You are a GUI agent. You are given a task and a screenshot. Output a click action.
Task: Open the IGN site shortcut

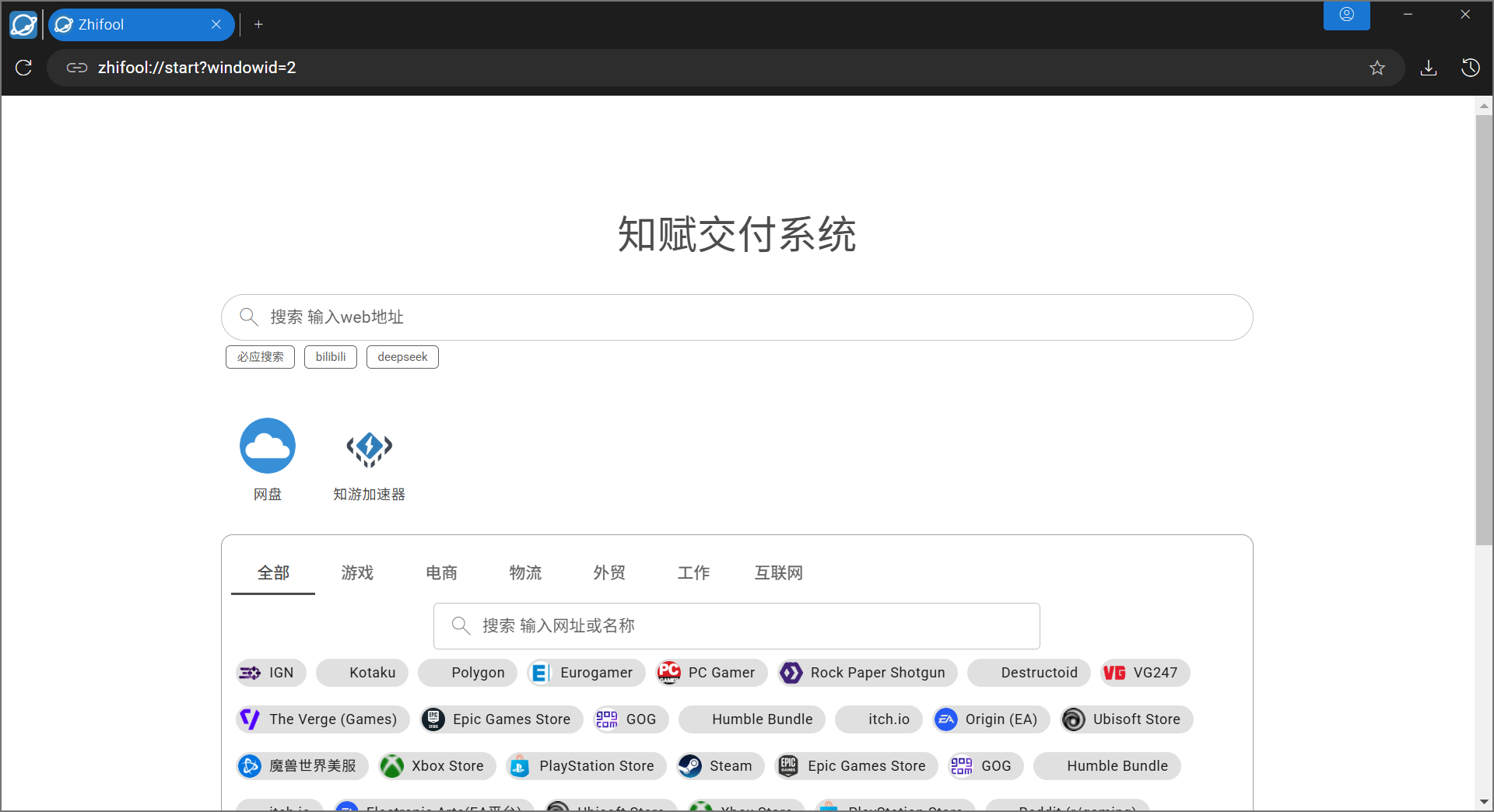click(x=271, y=673)
